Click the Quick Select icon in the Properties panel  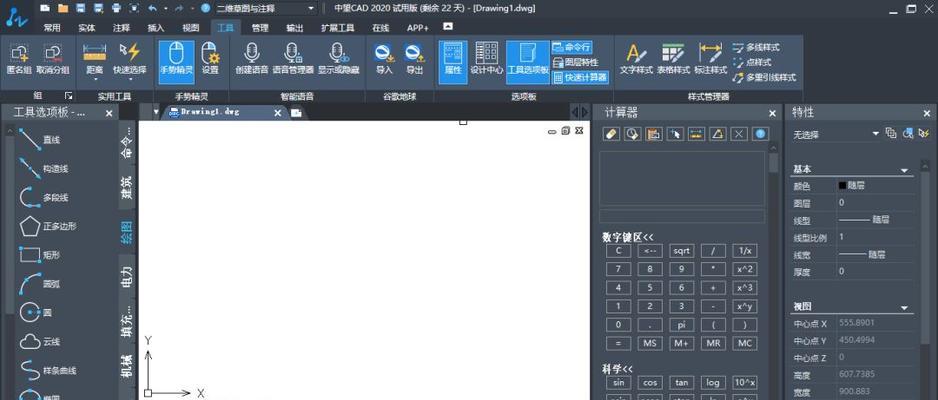[925, 133]
